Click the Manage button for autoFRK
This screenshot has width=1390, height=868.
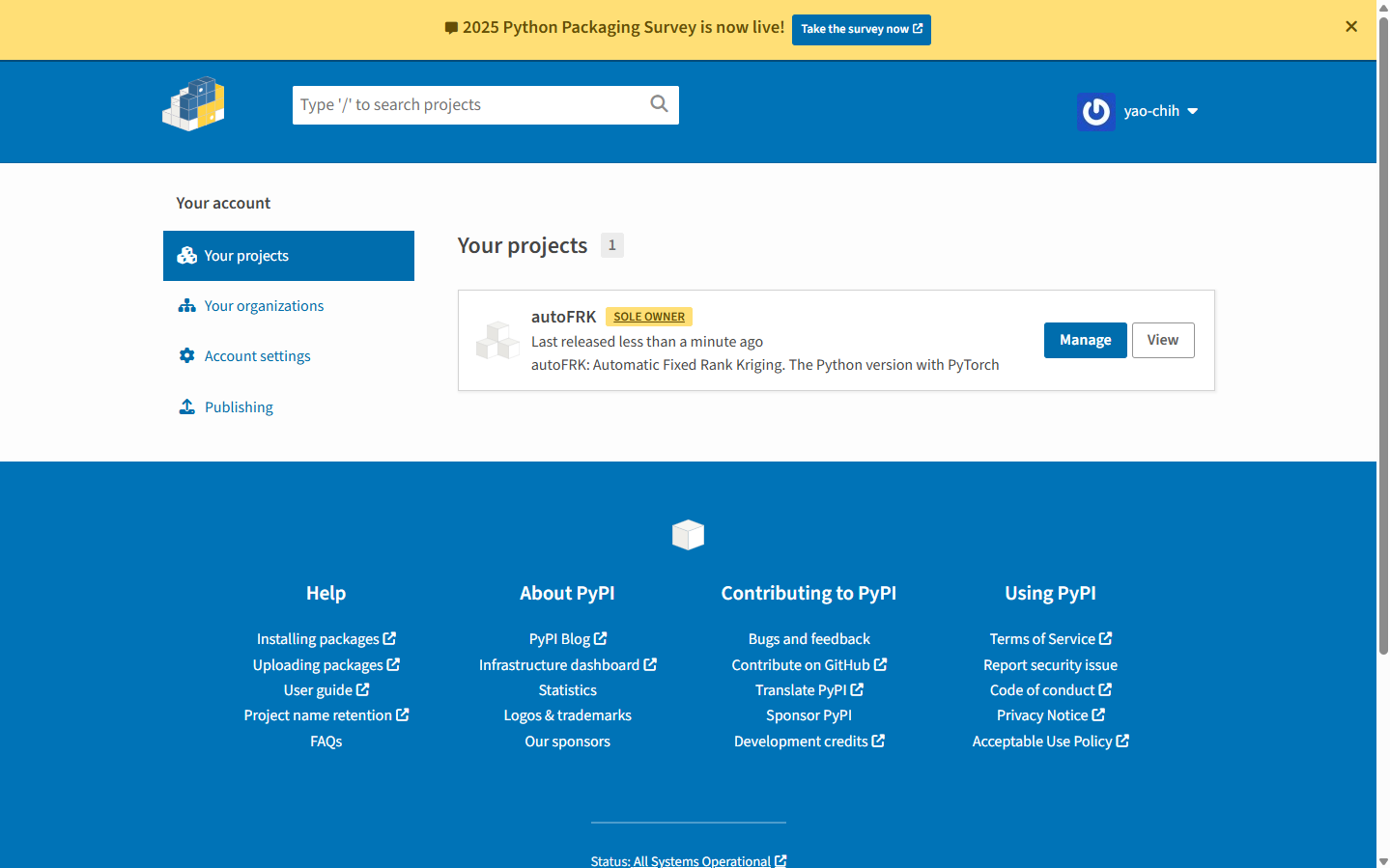click(x=1086, y=340)
